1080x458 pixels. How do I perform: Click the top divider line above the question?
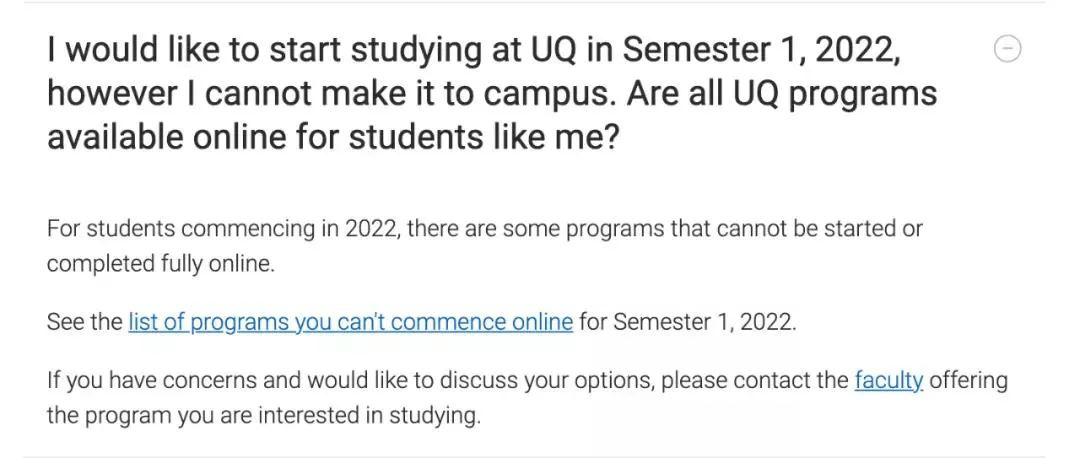click(x=534, y=2)
